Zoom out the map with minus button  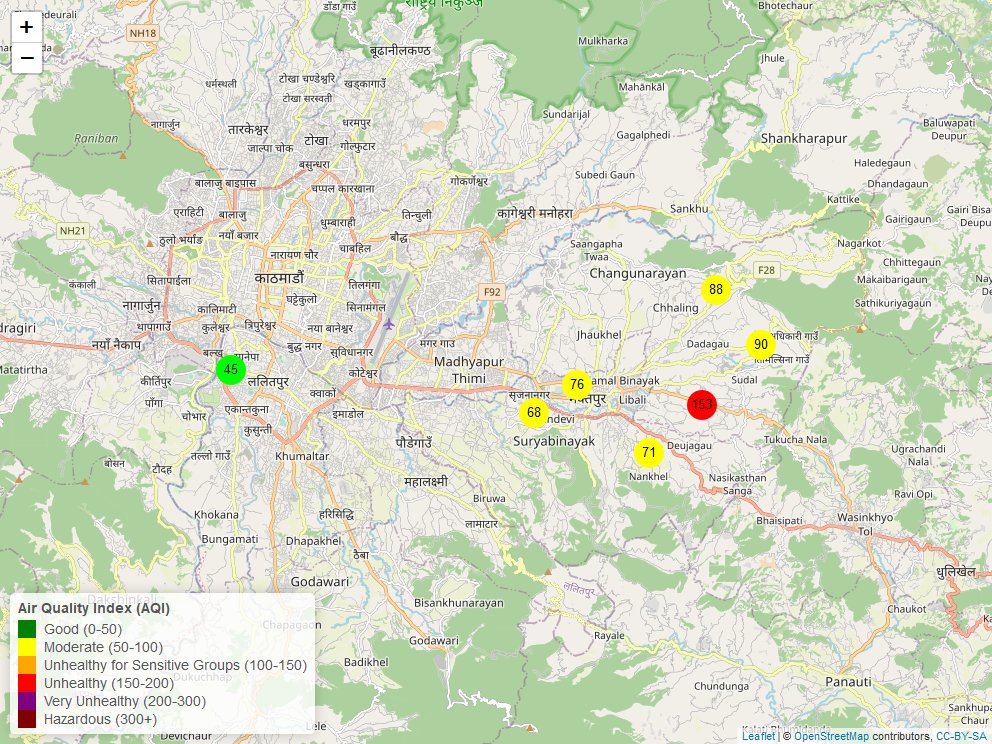[x=27, y=58]
